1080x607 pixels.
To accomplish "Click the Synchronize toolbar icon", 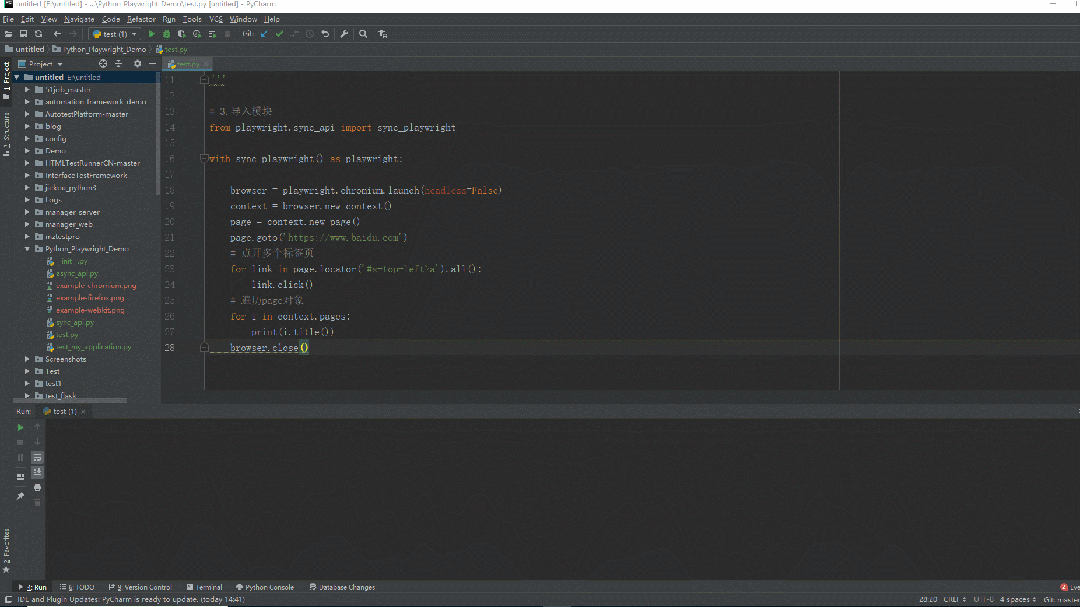I will (x=39, y=34).
